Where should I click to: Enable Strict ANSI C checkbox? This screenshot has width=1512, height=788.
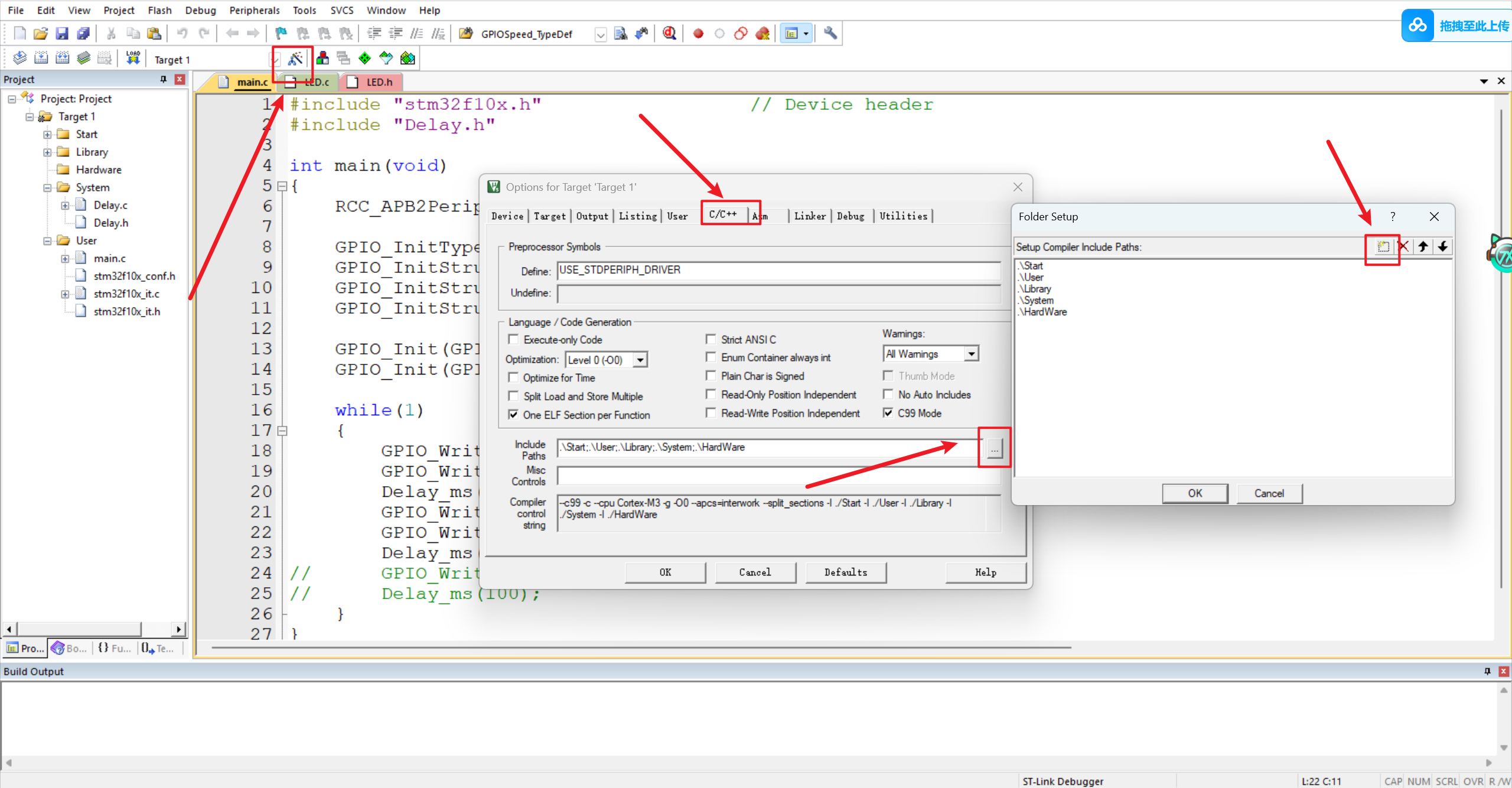click(x=711, y=340)
